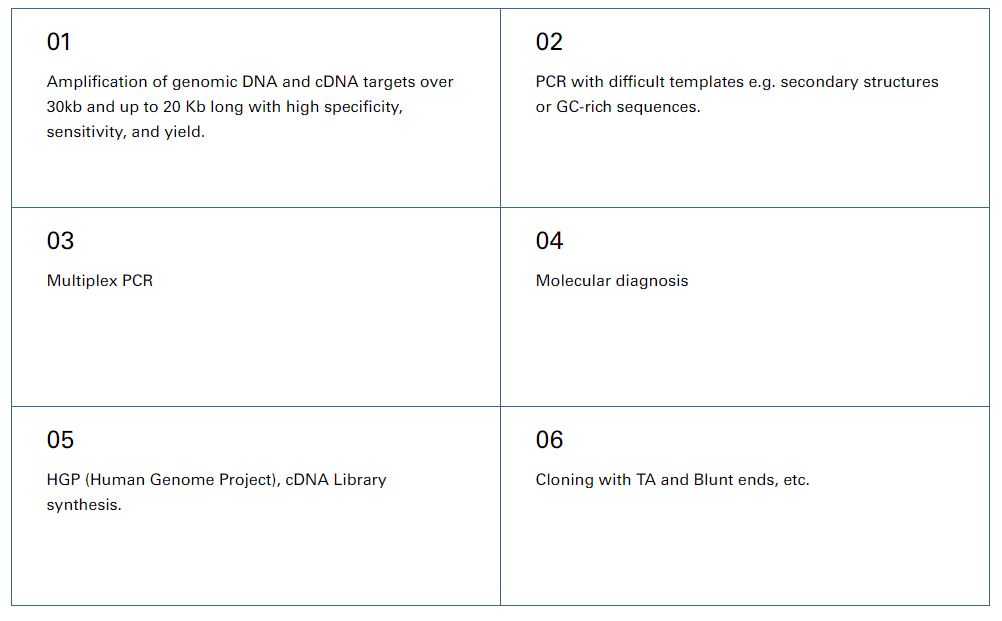Click the number 05 heading
Screen dimensions: 1002x621
click(60, 440)
